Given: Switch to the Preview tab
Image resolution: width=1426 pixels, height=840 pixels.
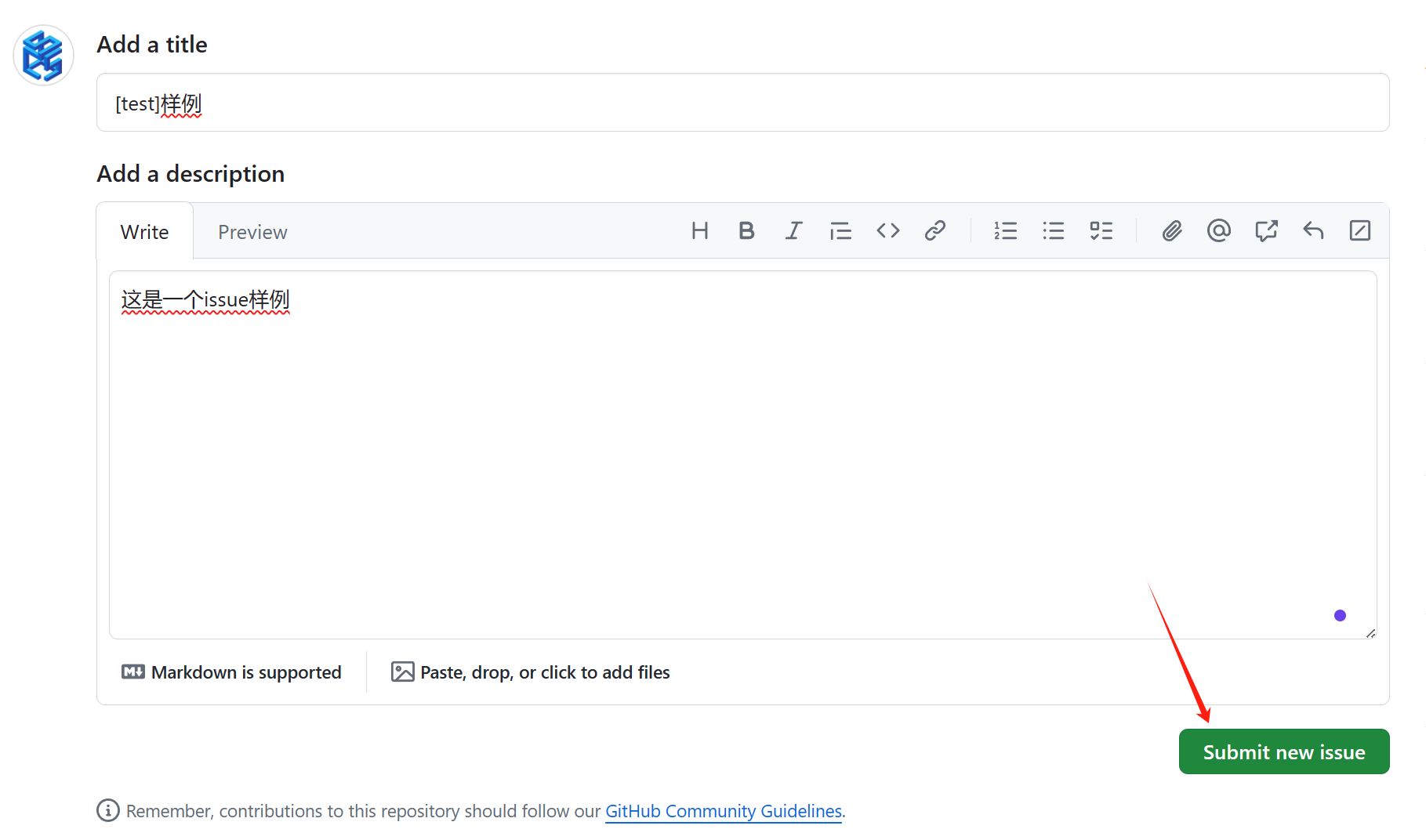Looking at the screenshot, I should 252,233.
